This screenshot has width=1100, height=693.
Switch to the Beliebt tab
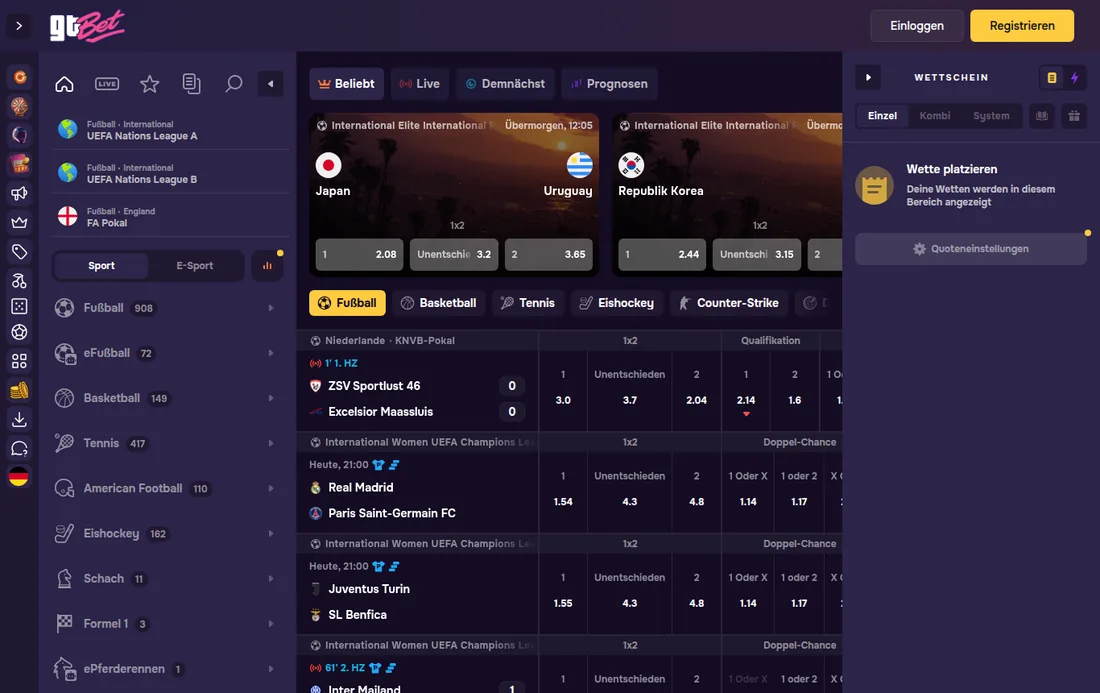[x=347, y=84]
